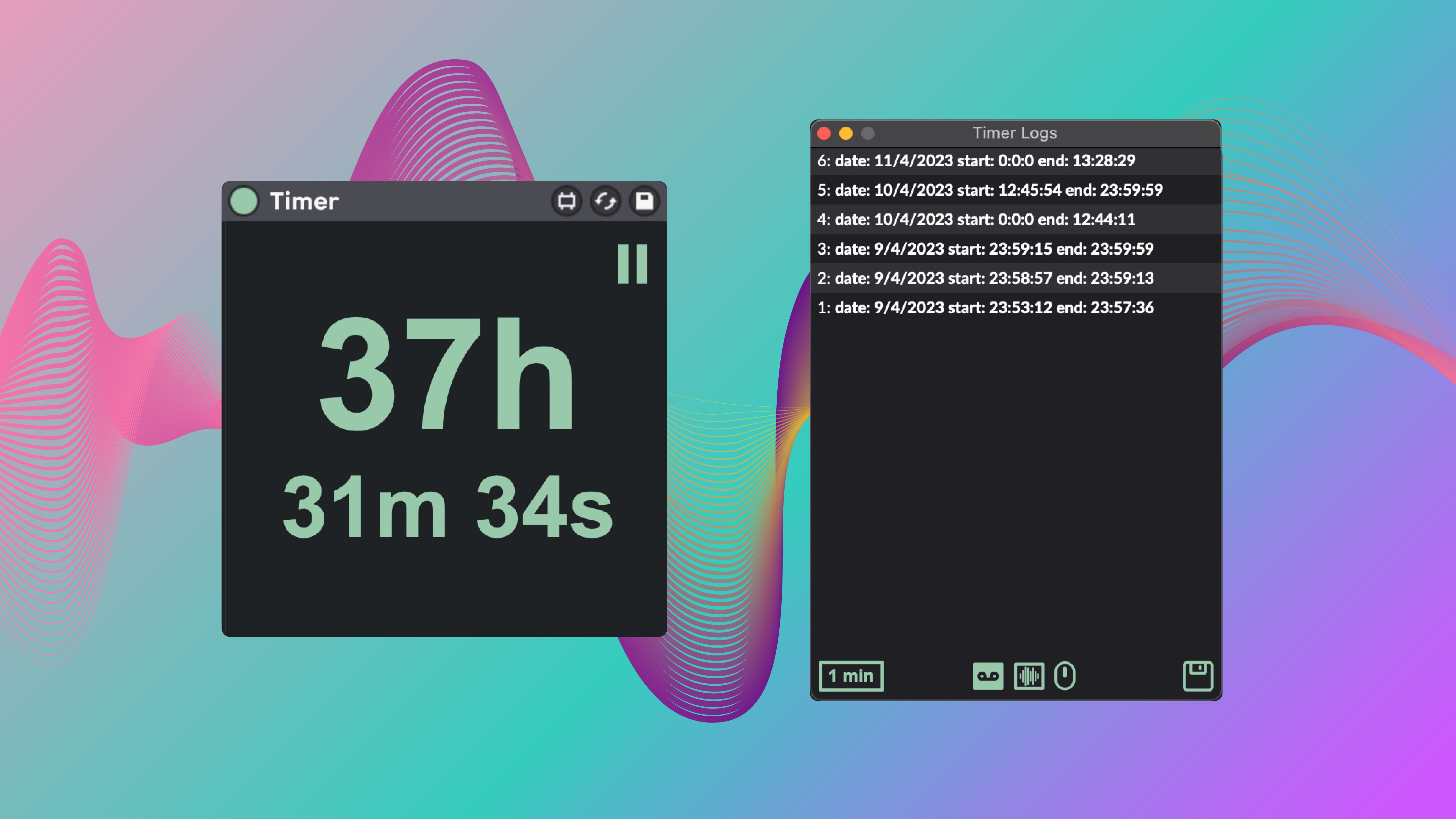Open the 1 min interval selector
1456x819 pixels.
(x=851, y=676)
